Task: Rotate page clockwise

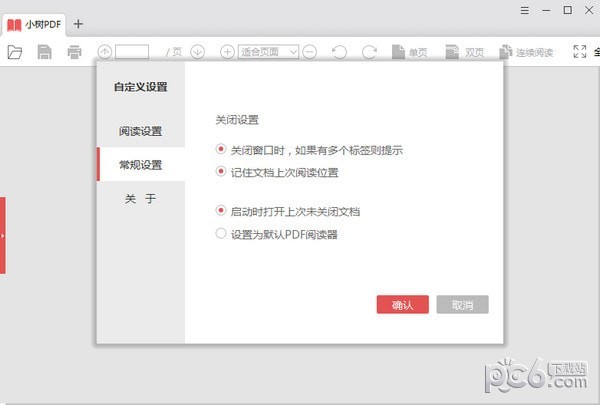Action: pos(369,52)
